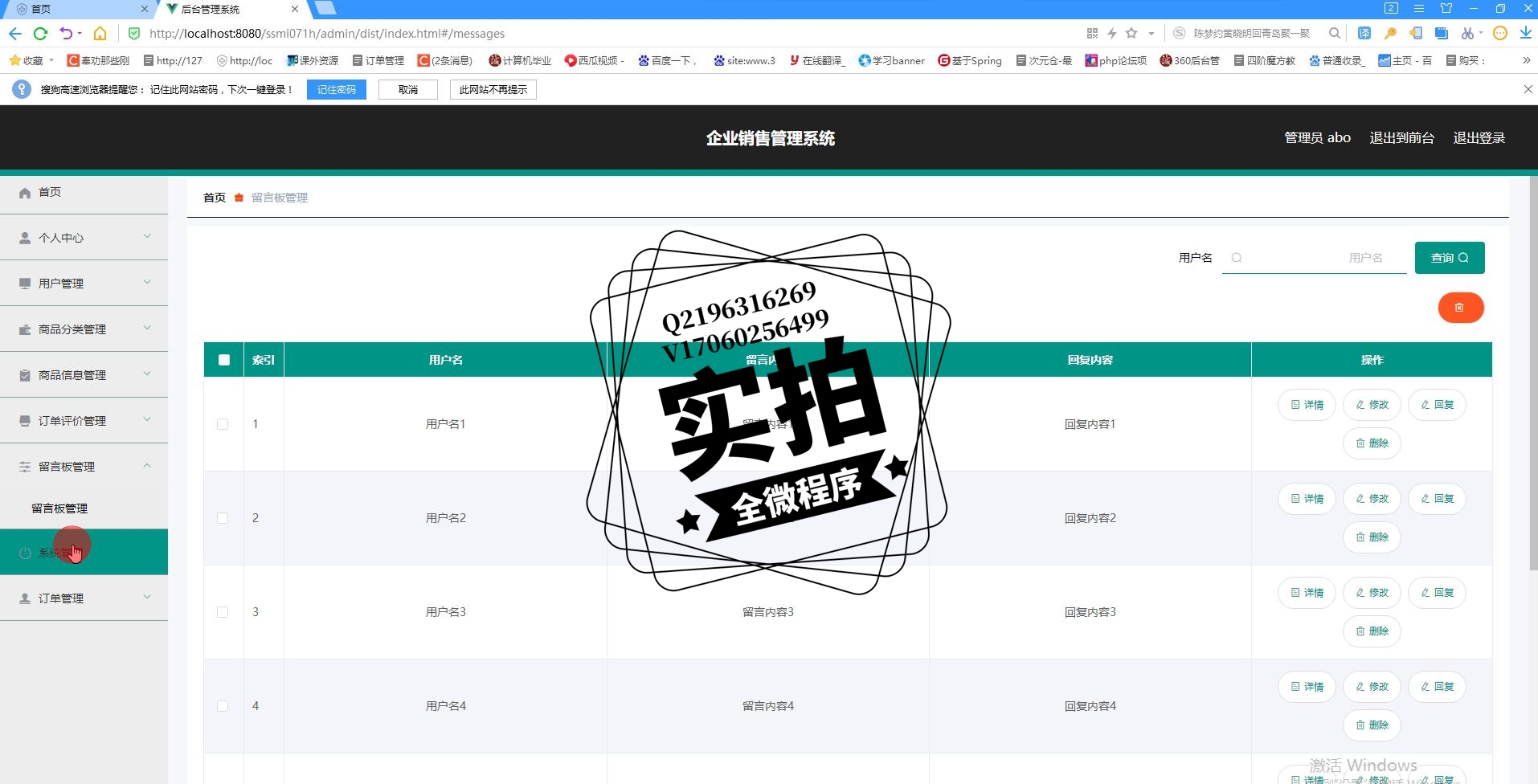This screenshot has width=1538, height=784.
Task: Click the power icon on the highlighted system menu
Action: coord(25,553)
